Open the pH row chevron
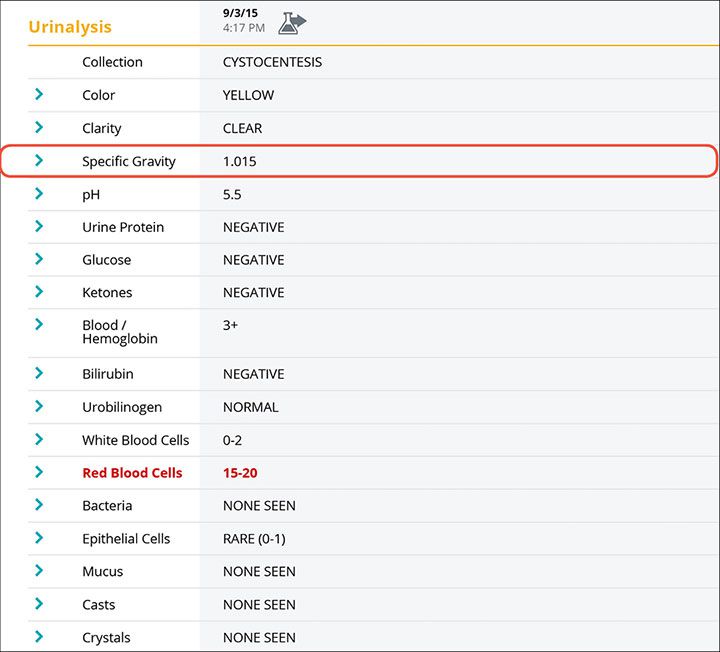This screenshot has height=652, width=720. [39, 194]
